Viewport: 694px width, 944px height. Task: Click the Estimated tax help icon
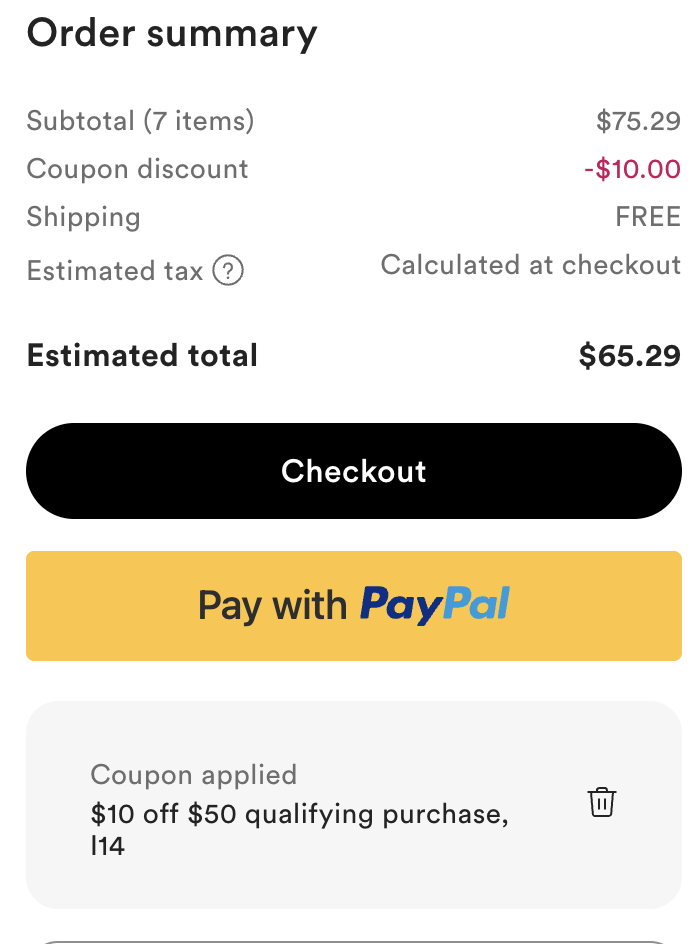tap(229, 270)
